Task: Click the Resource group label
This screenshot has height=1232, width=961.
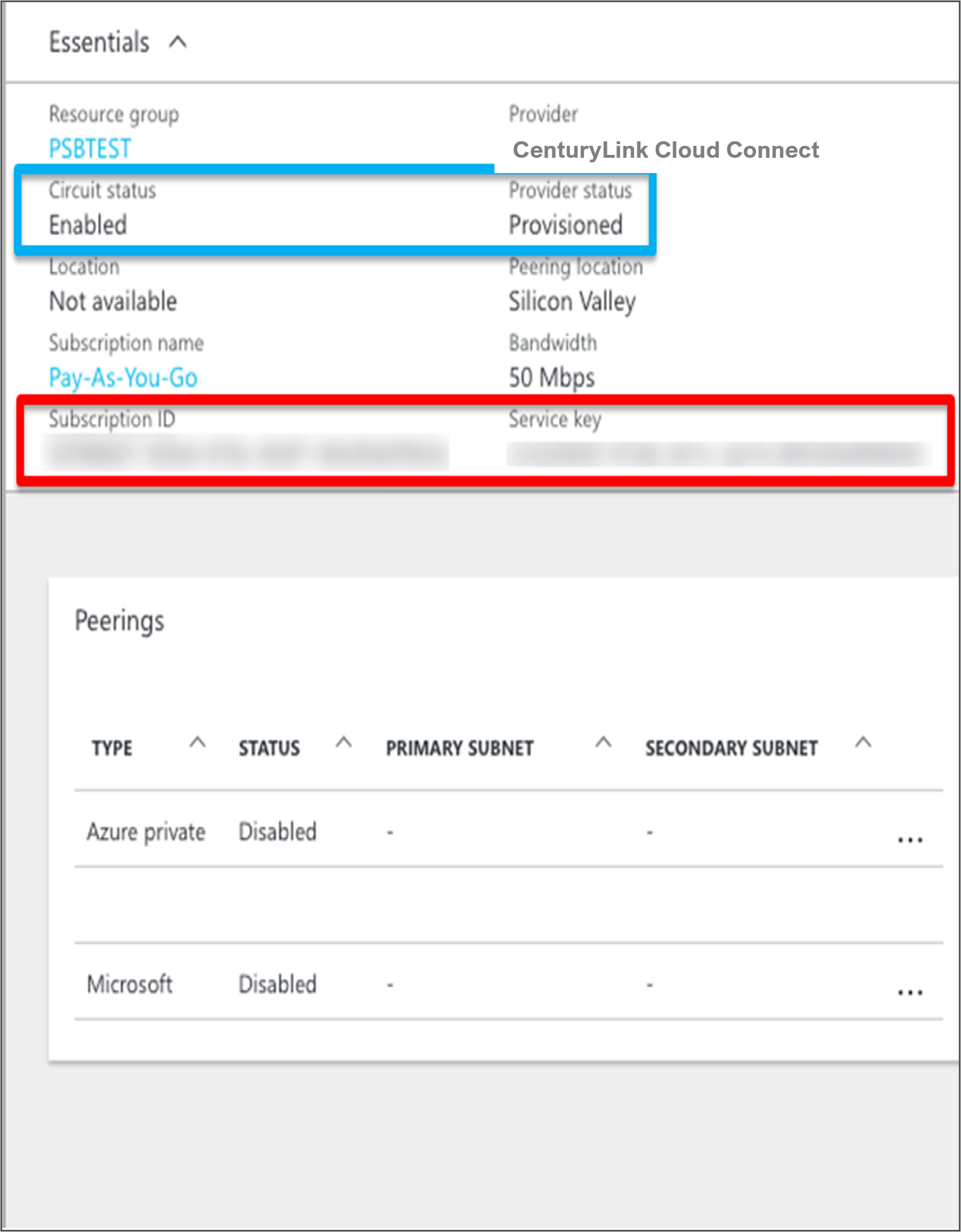Action: [x=114, y=115]
